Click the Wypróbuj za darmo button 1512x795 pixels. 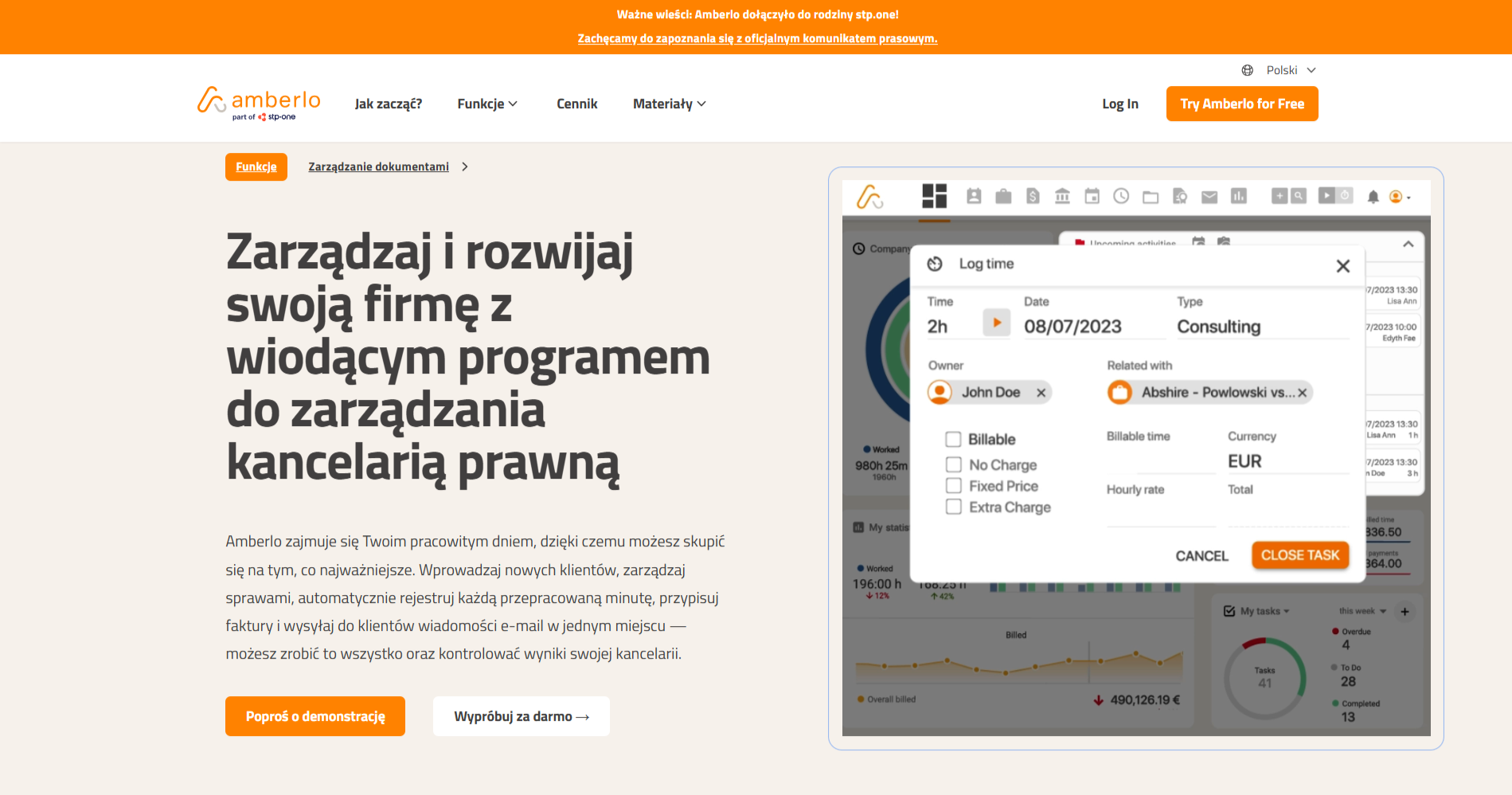(x=522, y=716)
